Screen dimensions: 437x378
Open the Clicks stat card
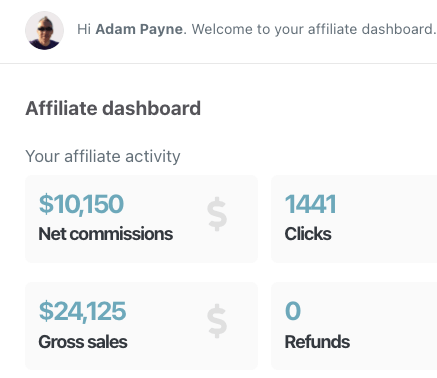354,219
